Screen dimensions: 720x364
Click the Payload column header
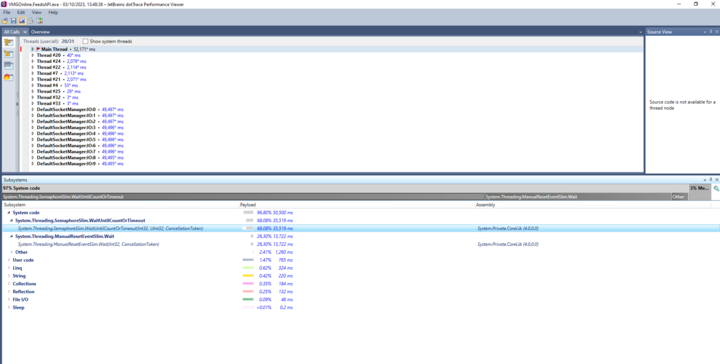357,205
